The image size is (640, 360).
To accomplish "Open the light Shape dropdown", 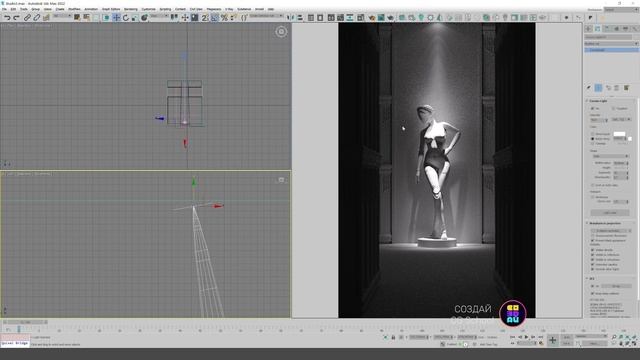I will tap(610, 156).
